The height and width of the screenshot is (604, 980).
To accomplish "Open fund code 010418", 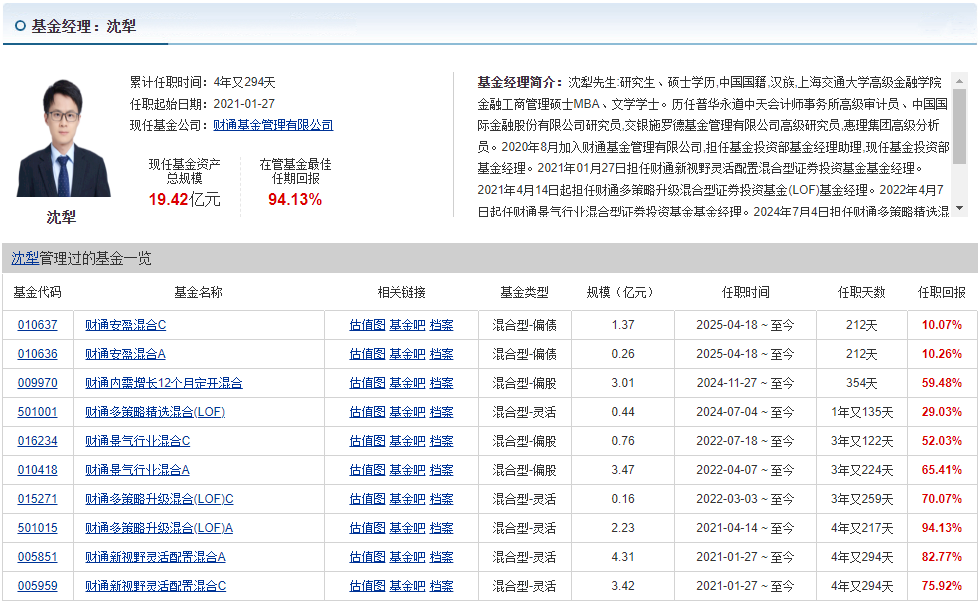I will click(38, 470).
